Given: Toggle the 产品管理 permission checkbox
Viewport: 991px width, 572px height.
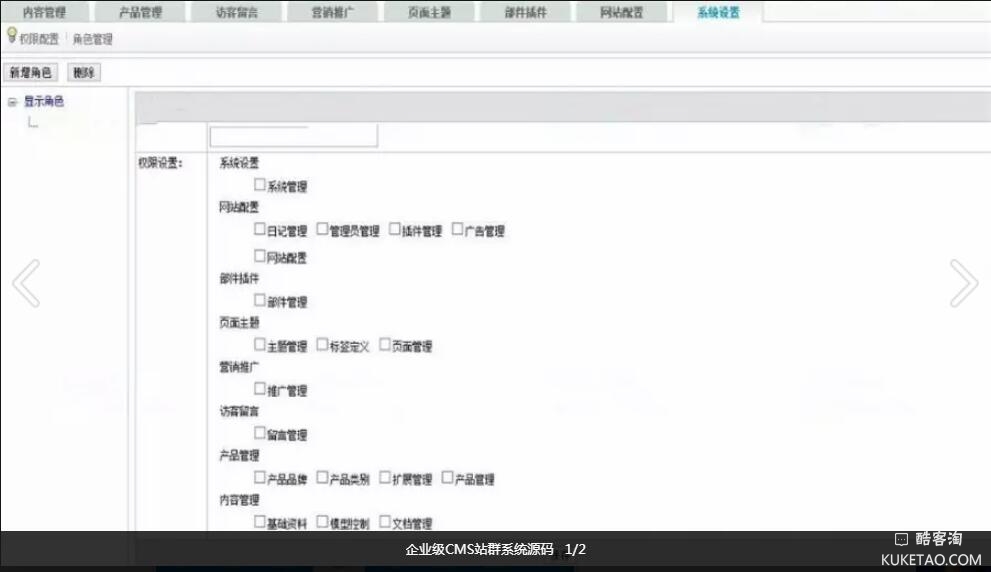Looking at the screenshot, I should pos(447,477).
